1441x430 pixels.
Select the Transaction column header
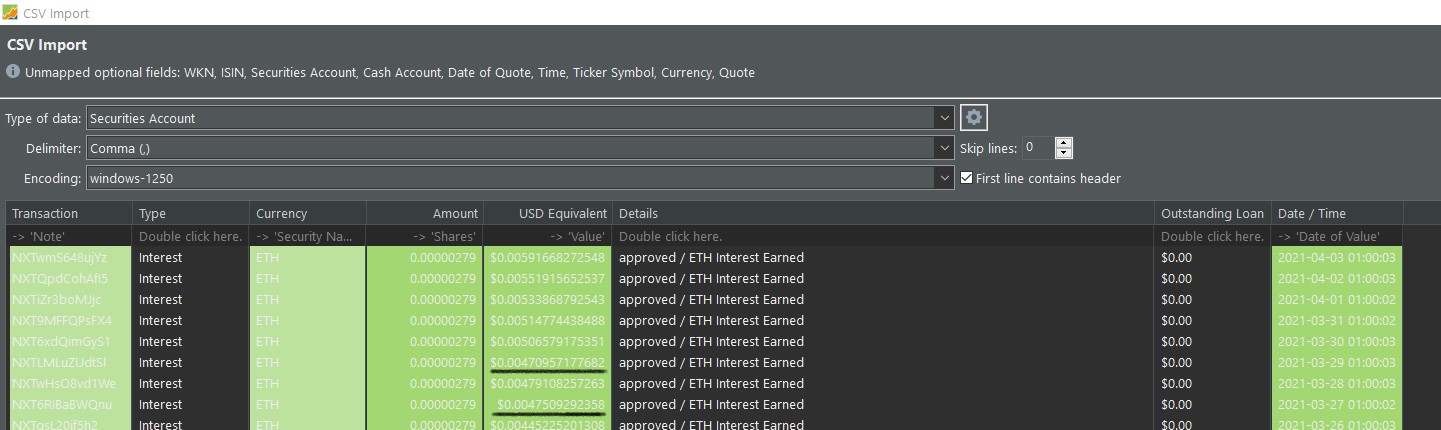[69, 213]
